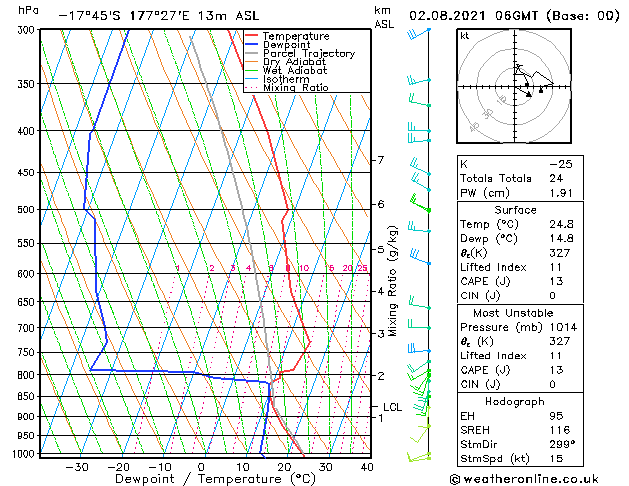Click the green wind barb at 500 hPa
The height and width of the screenshot is (486, 629).
click(x=419, y=203)
